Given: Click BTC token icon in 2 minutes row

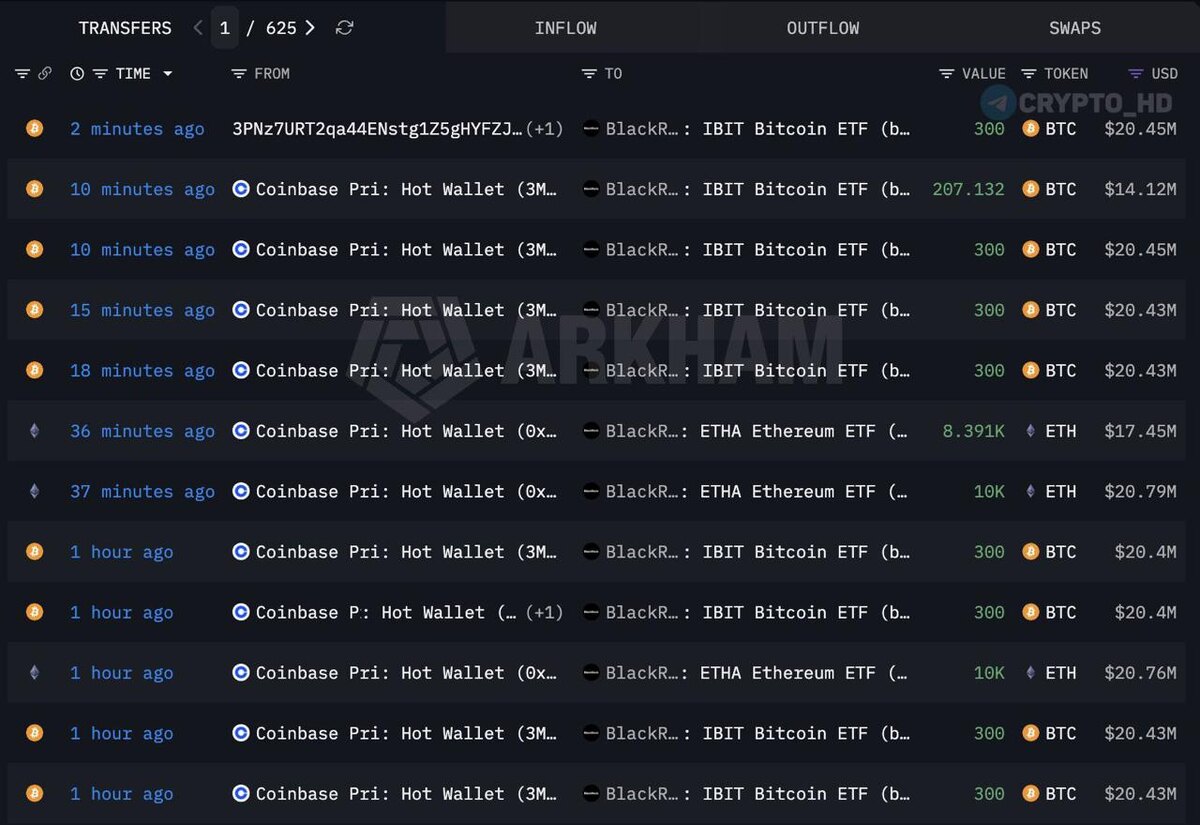Looking at the screenshot, I should (1031, 129).
